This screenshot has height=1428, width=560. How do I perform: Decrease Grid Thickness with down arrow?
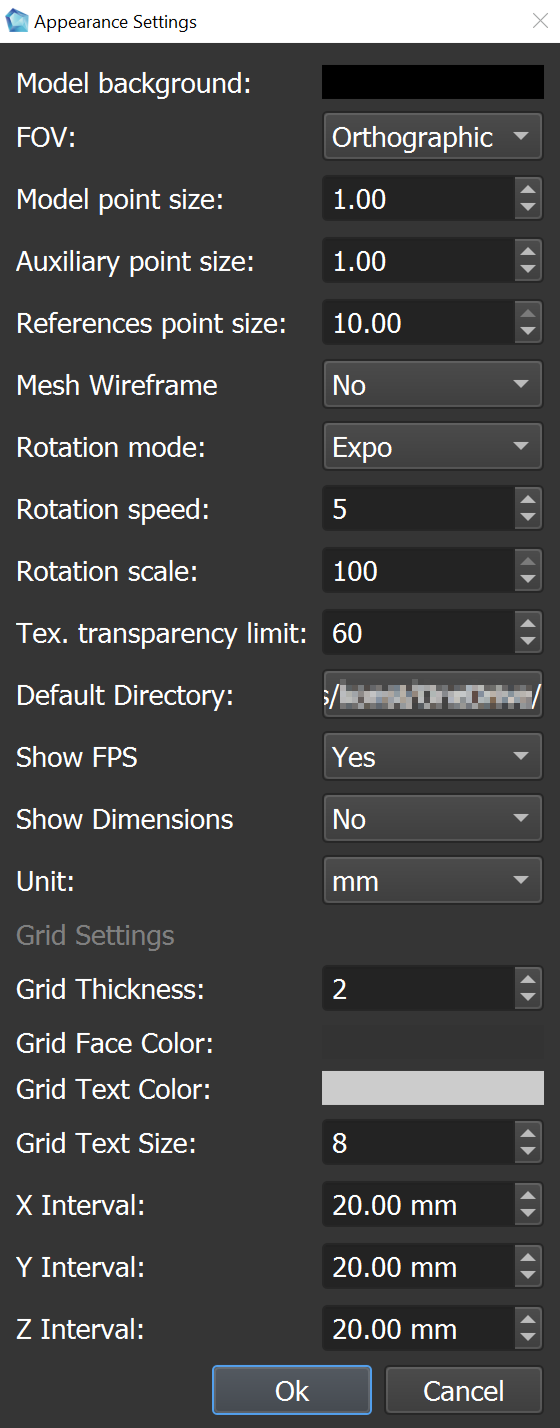point(528,1000)
